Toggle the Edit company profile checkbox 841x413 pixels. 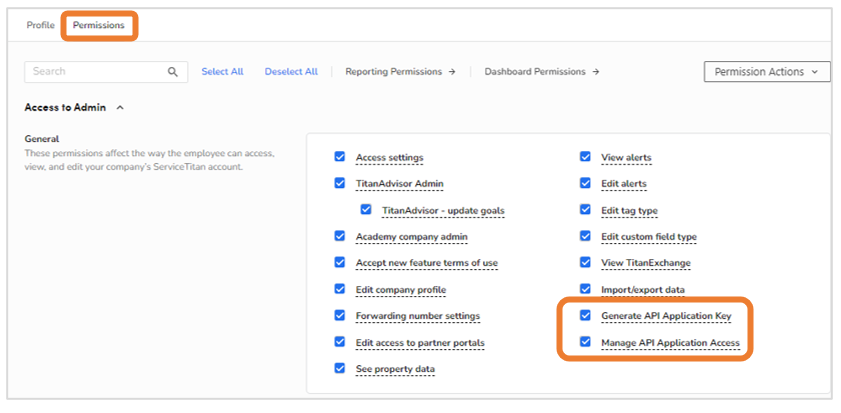(x=340, y=289)
